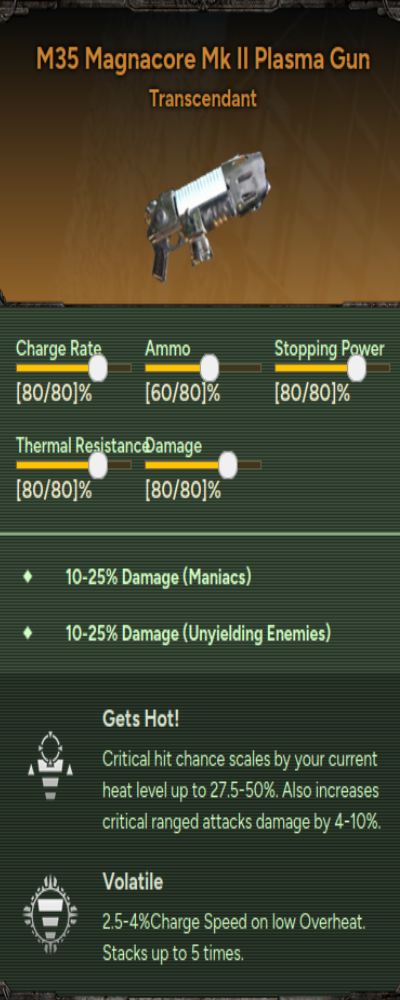This screenshot has height=1000, width=400.
Task: Click the Stopping Power slider handle
Action: [357, 368]
